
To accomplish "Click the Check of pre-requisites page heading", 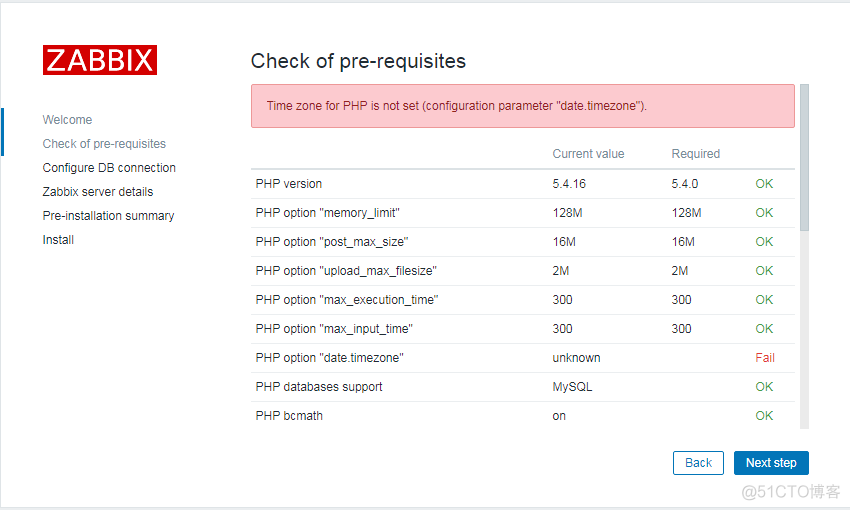I will point(358,61).
